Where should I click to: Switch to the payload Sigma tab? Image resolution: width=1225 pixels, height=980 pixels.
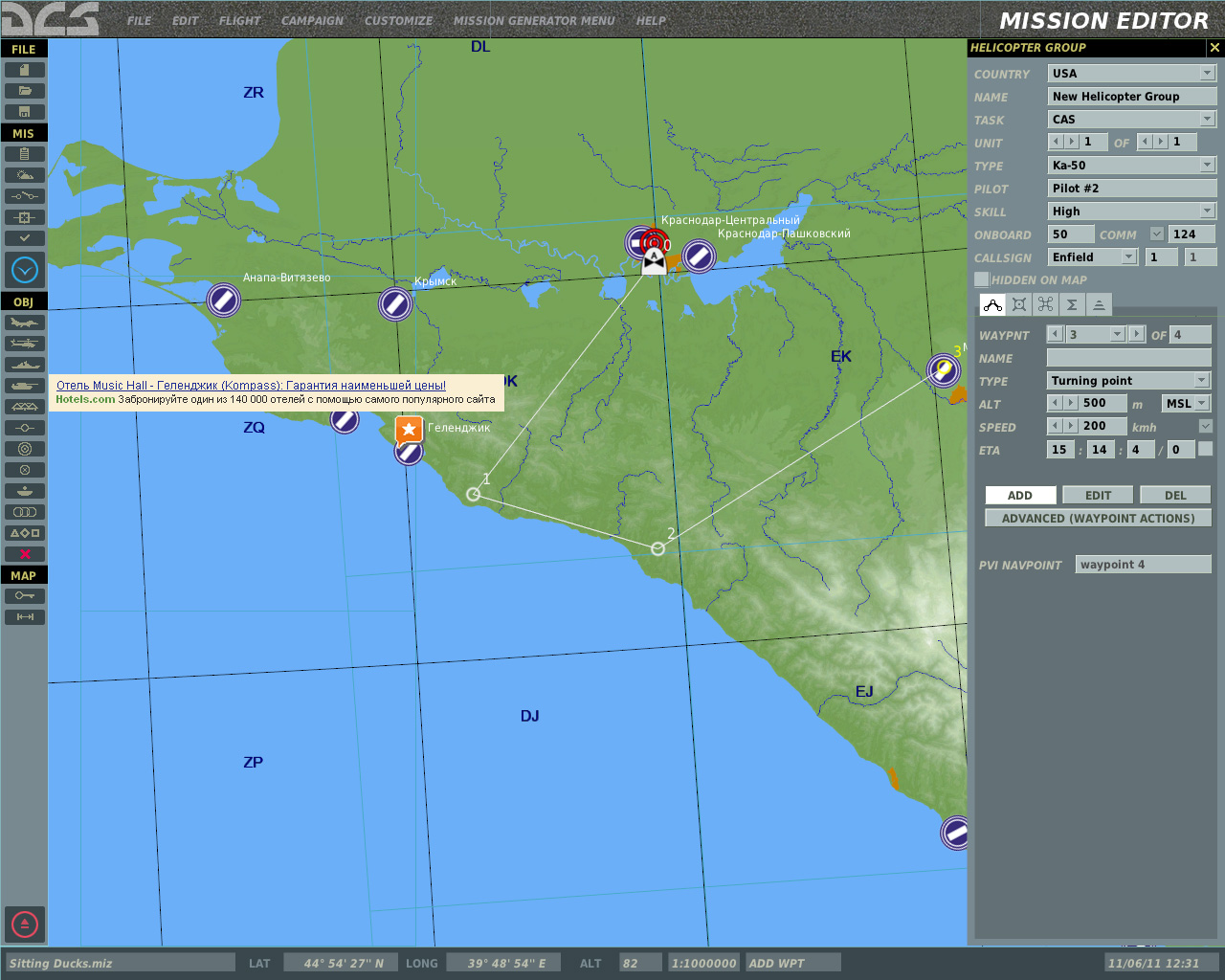[x=1072, y=304]
